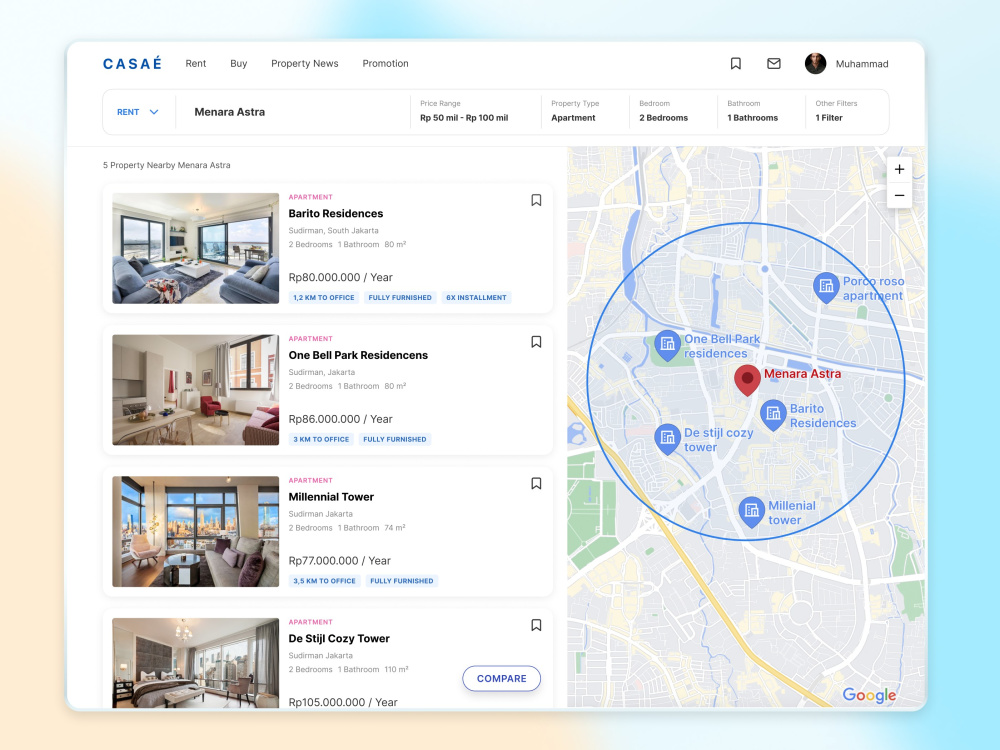Zoom out on the map
The height and width of the screenshot is (750, 1000).
coord(899,195)
